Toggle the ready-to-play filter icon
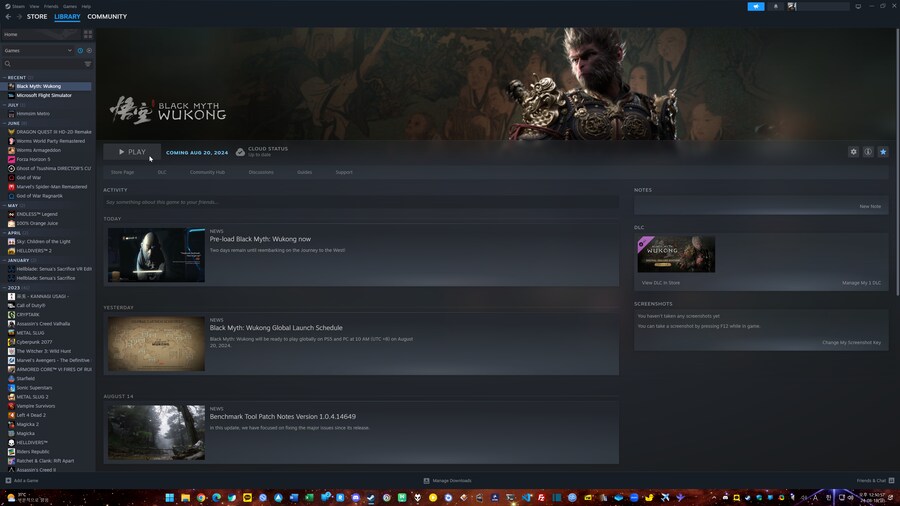Screen dimensions: 900x506 tap(89, 50)
